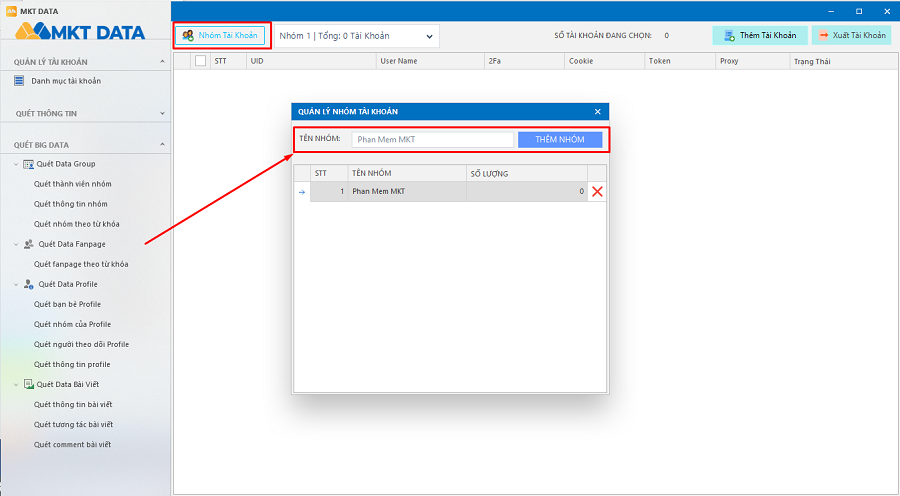
Task: Open Quét comment bài viết
Action: pyautogui.click(x=72, y=444)
